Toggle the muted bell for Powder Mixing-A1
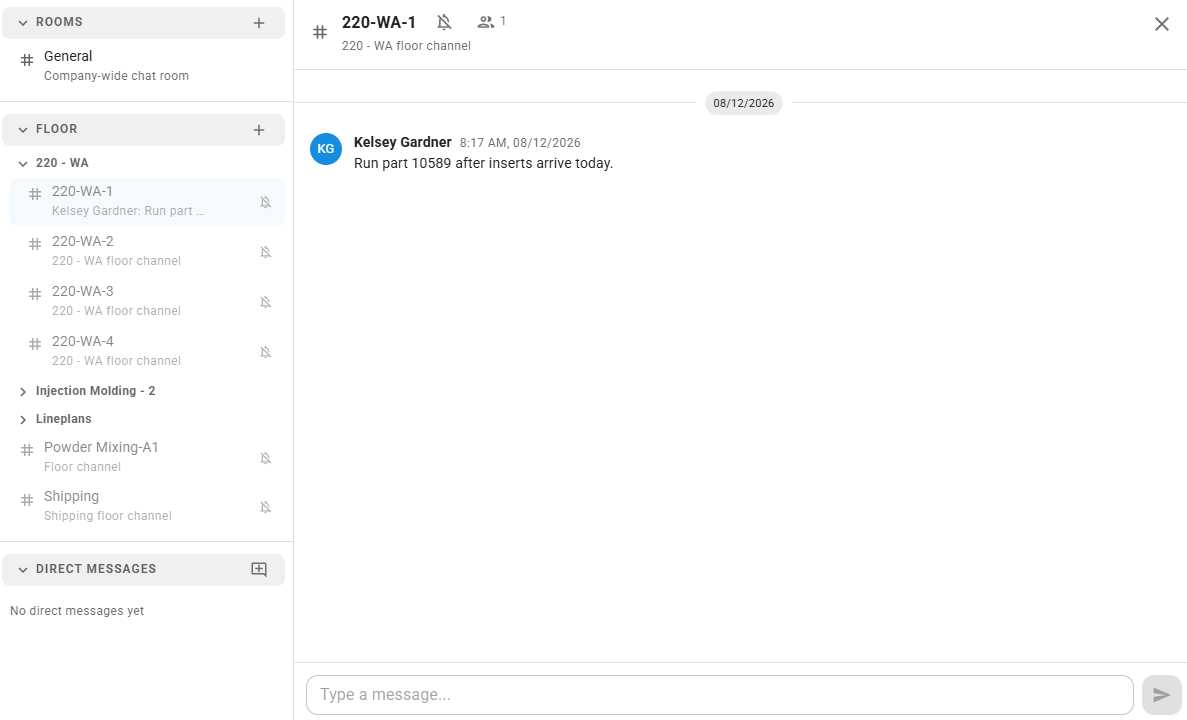Viewport: 1187px width, 720px height. point(266,458)
